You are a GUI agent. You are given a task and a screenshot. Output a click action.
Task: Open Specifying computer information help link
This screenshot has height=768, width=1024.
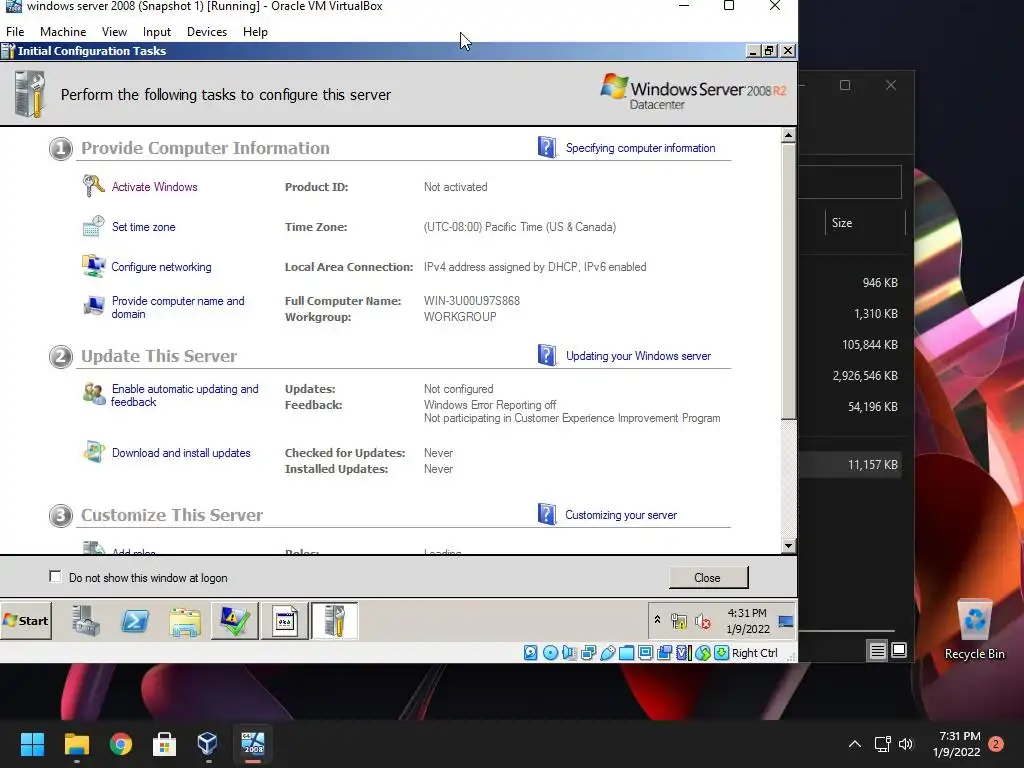(x=641, y=148)
